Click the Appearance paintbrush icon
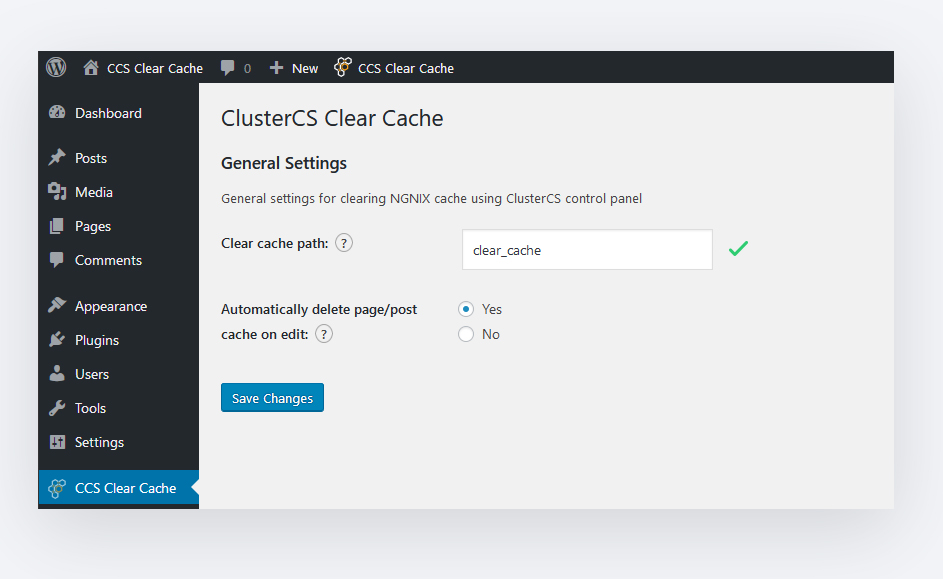 [x=57, y=305]
